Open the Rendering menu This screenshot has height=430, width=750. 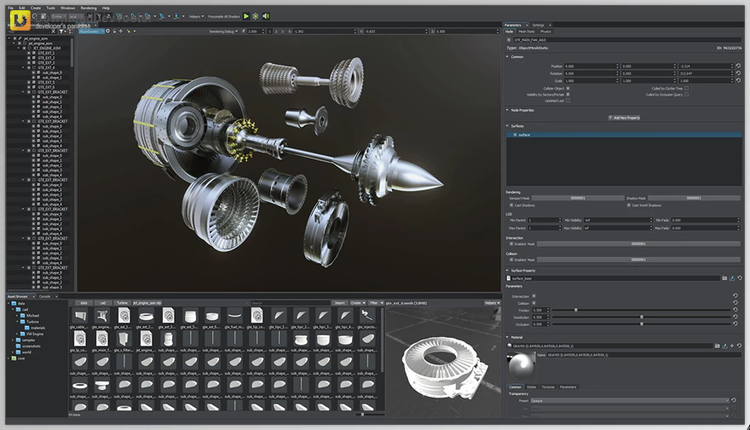[x=88, y=8]
